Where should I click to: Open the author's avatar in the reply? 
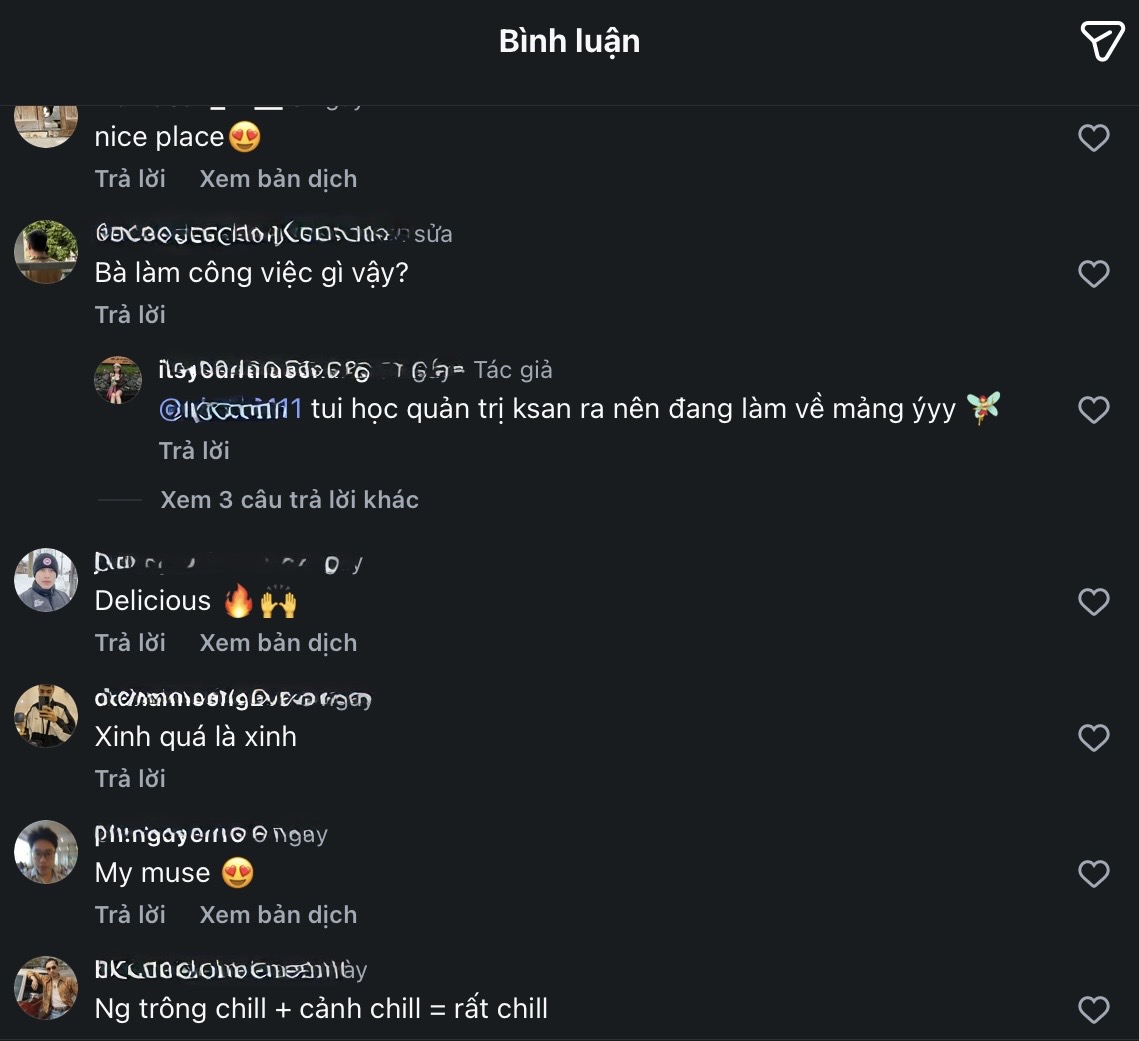118,380
